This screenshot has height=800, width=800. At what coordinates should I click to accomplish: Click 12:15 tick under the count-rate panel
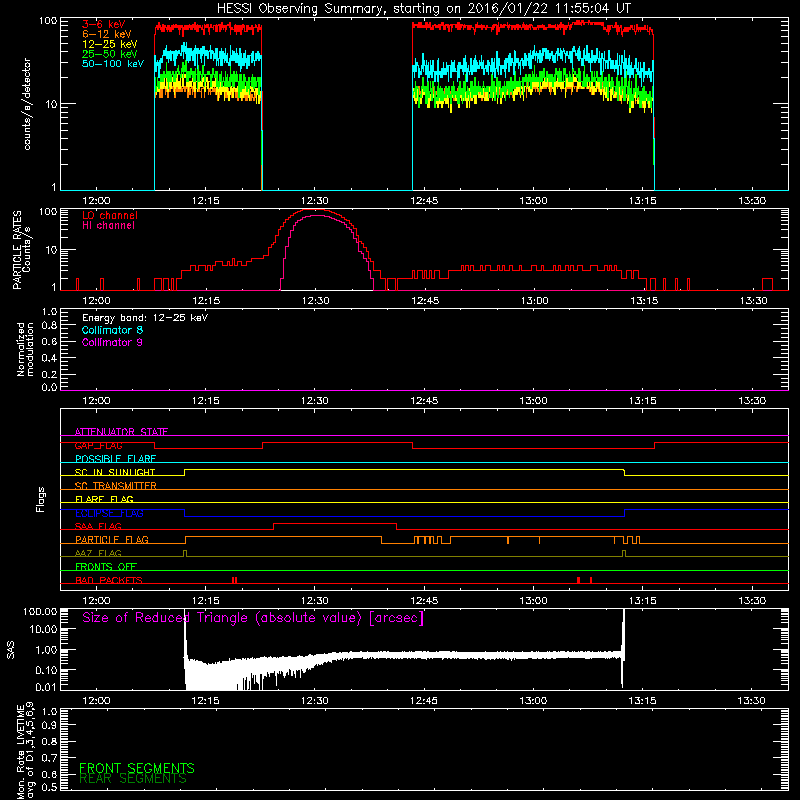click(x=206, y=201)
